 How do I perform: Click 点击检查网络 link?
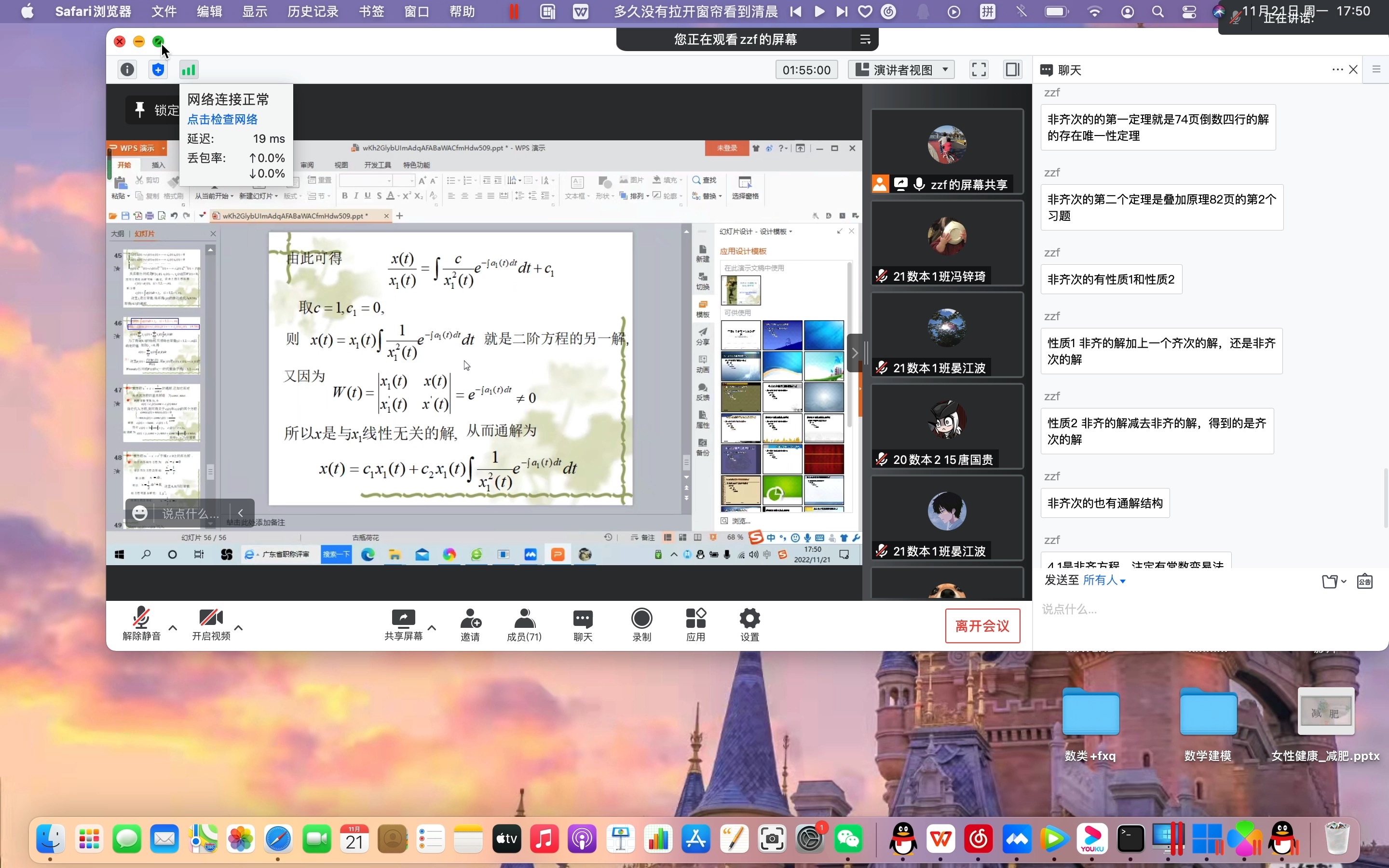coord(222,120)
